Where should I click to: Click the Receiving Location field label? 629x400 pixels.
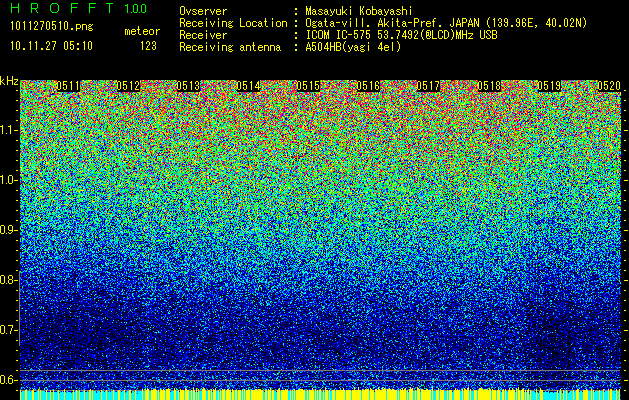pos(233,23)
